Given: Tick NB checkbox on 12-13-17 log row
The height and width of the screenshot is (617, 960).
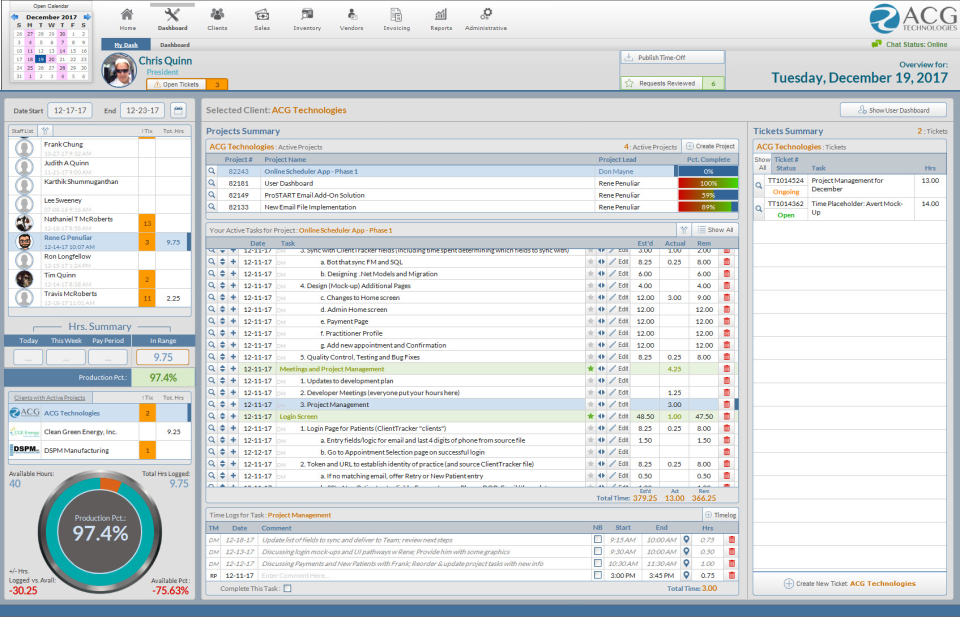Looking at the screenshot, I should (598, 552).
